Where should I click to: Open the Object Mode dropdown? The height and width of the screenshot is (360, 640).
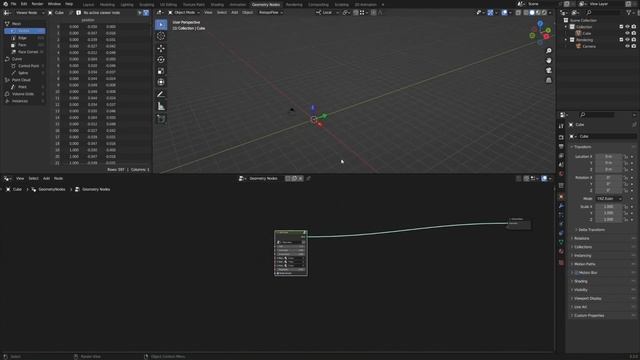(184, 13)
